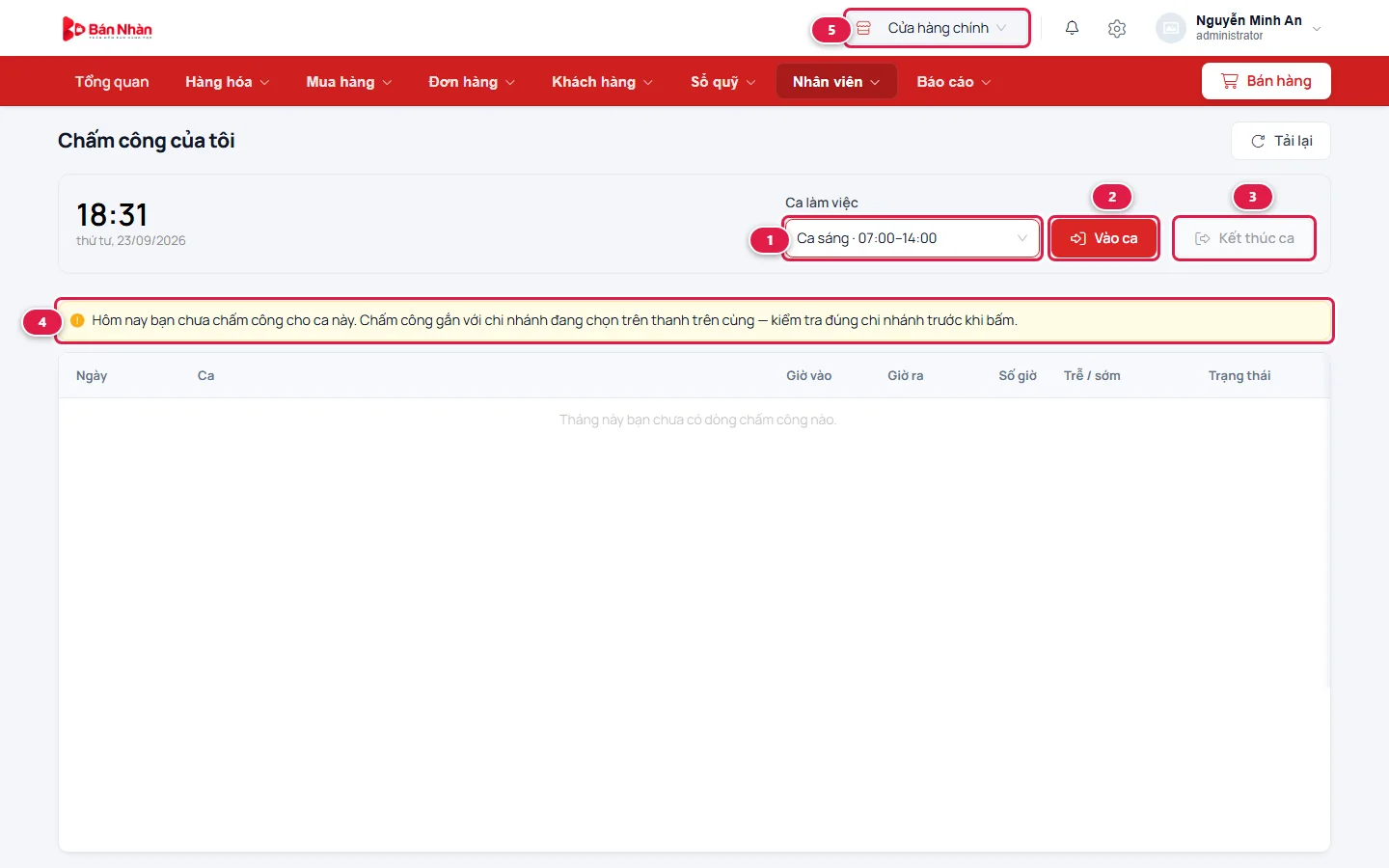Click the Số giờ column header
The height and width of the screenshot is (868, 1389).
click(1018, 376)
